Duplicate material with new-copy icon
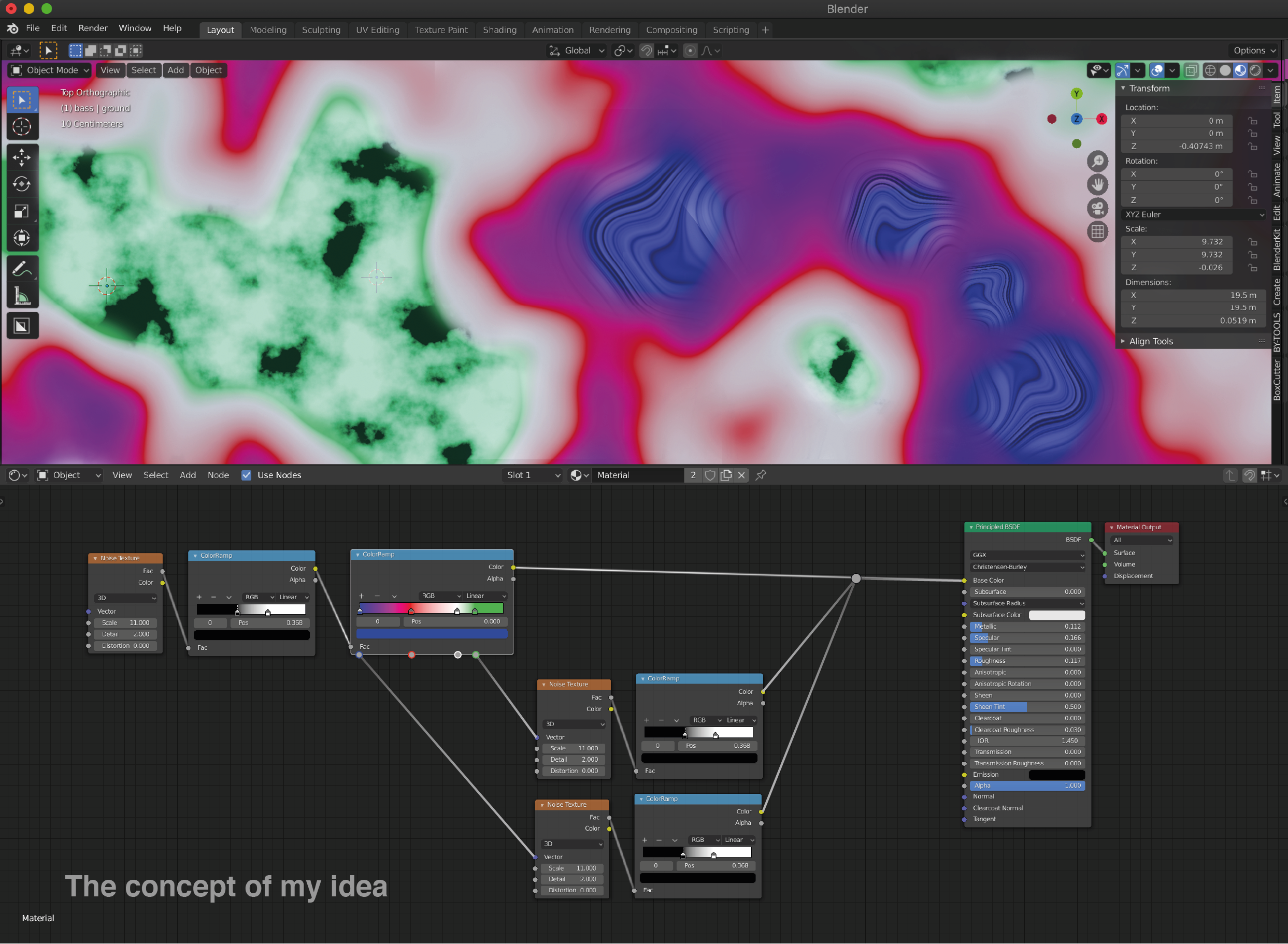Screen dimensions: 1288x944 726,475
